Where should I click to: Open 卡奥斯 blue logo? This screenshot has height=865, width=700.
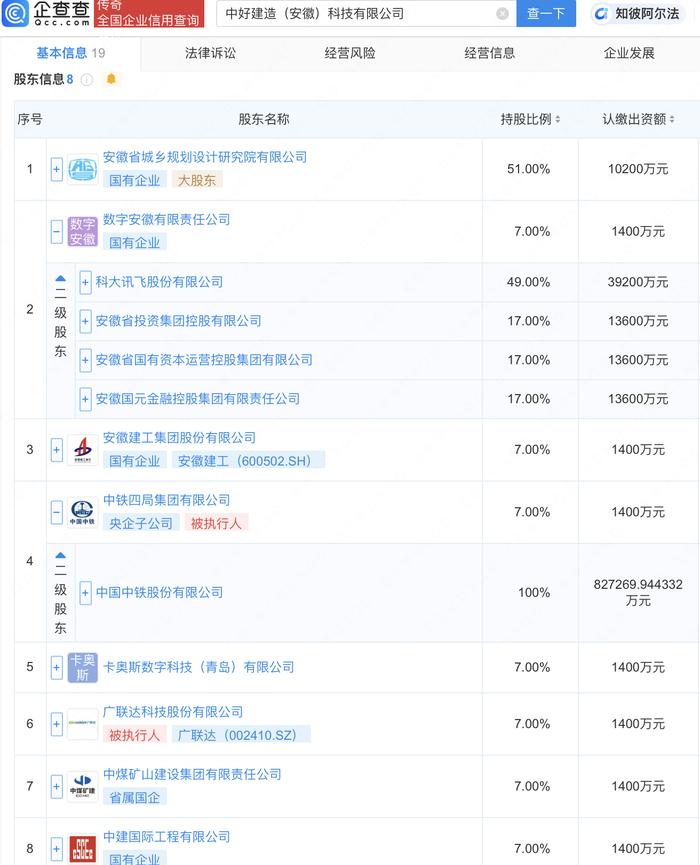[x=82, y=668]
